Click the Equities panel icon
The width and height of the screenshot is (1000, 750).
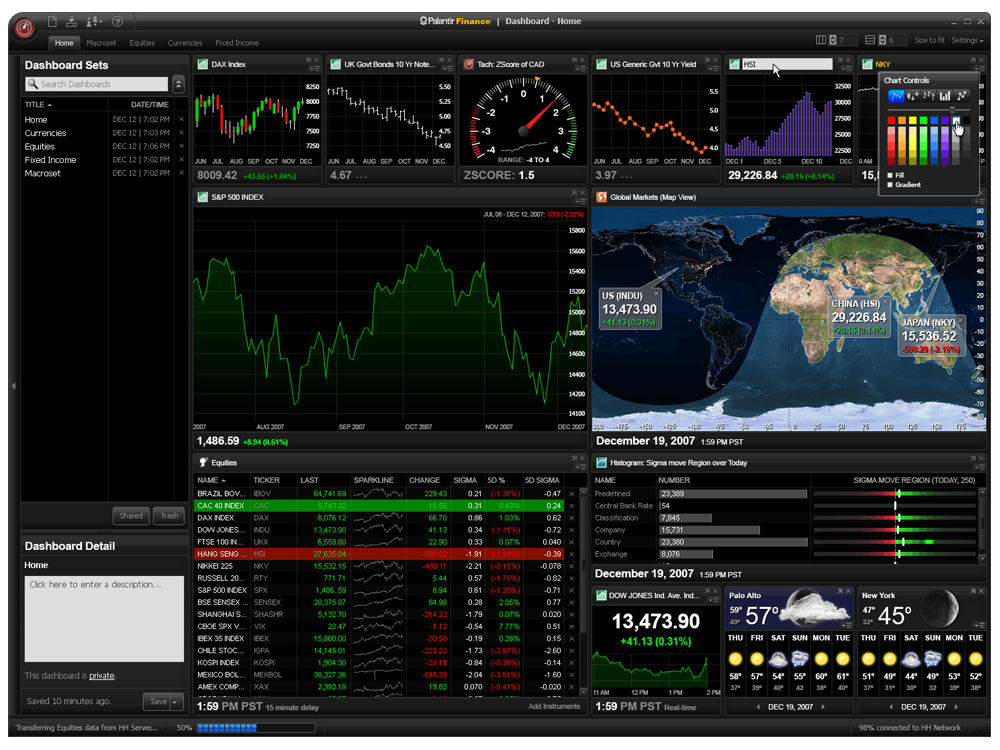click(x=203, y=463)
